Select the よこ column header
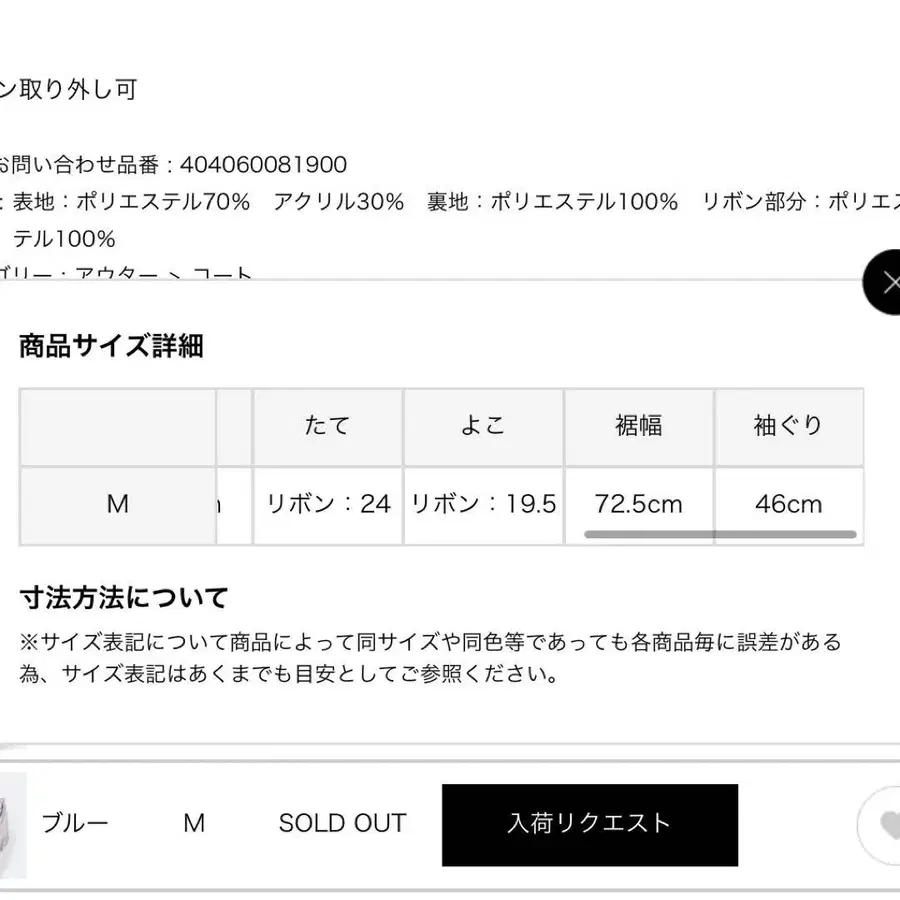Screen dimensions: 900x900 point(483,426)
